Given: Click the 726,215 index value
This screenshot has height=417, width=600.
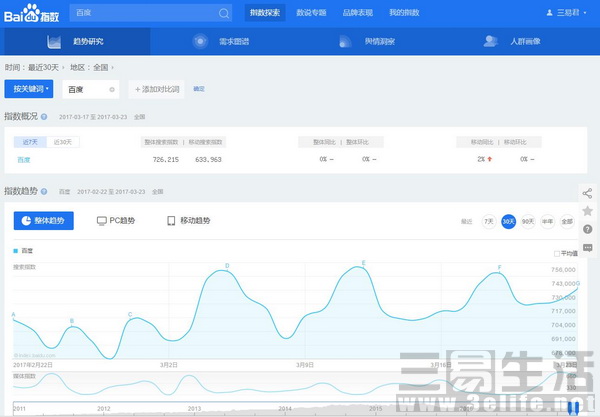Looking at the screenshot, I should 166,159.
